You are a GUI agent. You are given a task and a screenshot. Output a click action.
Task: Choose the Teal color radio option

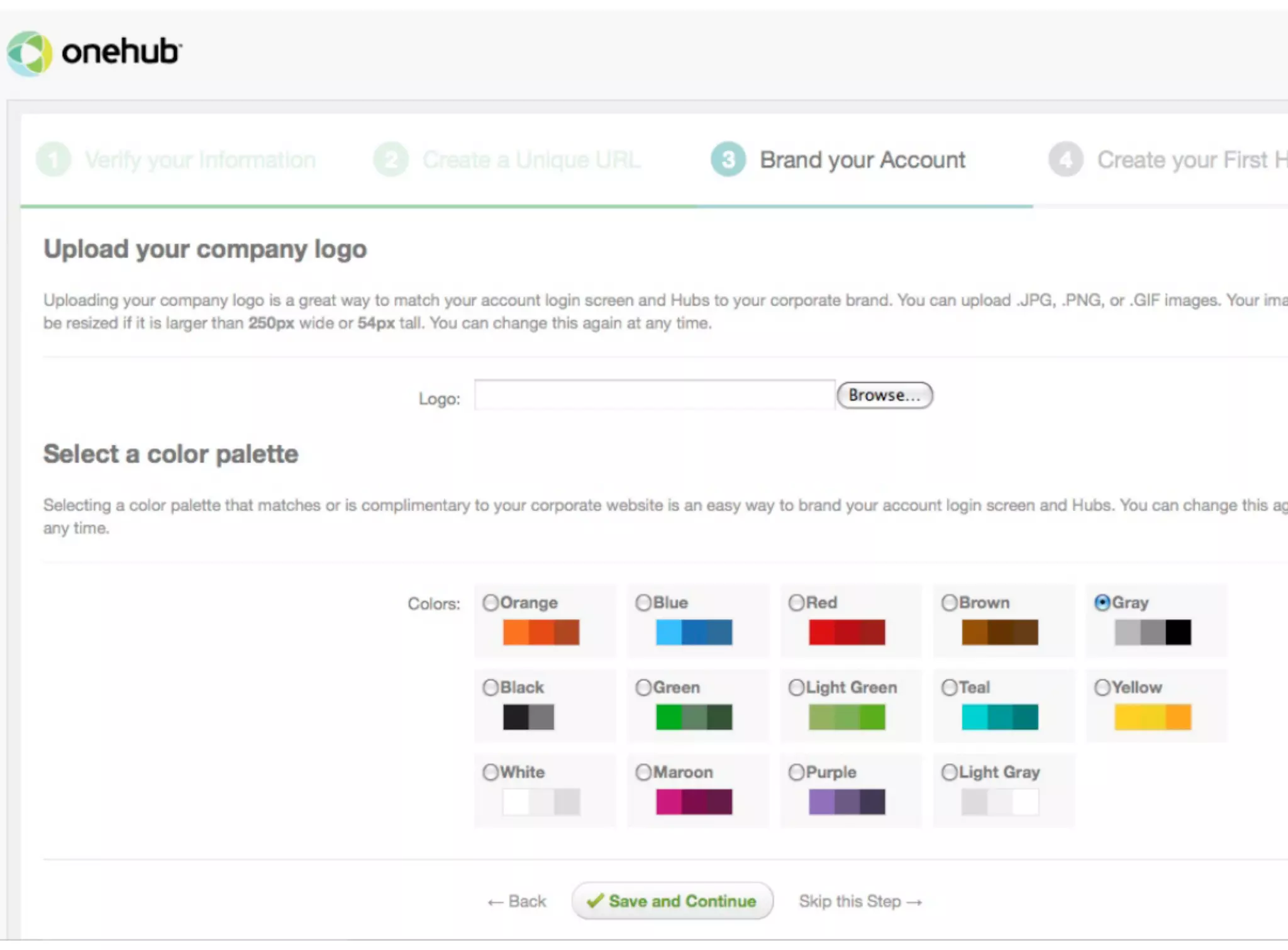pos(949,688)
